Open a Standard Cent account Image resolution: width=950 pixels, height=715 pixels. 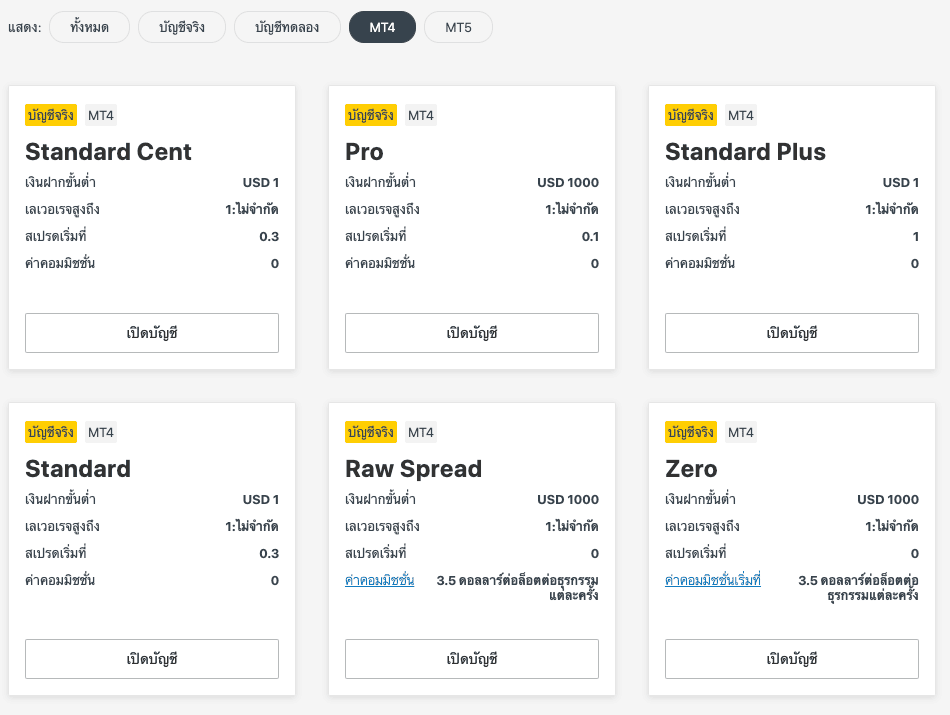point(152,333)
